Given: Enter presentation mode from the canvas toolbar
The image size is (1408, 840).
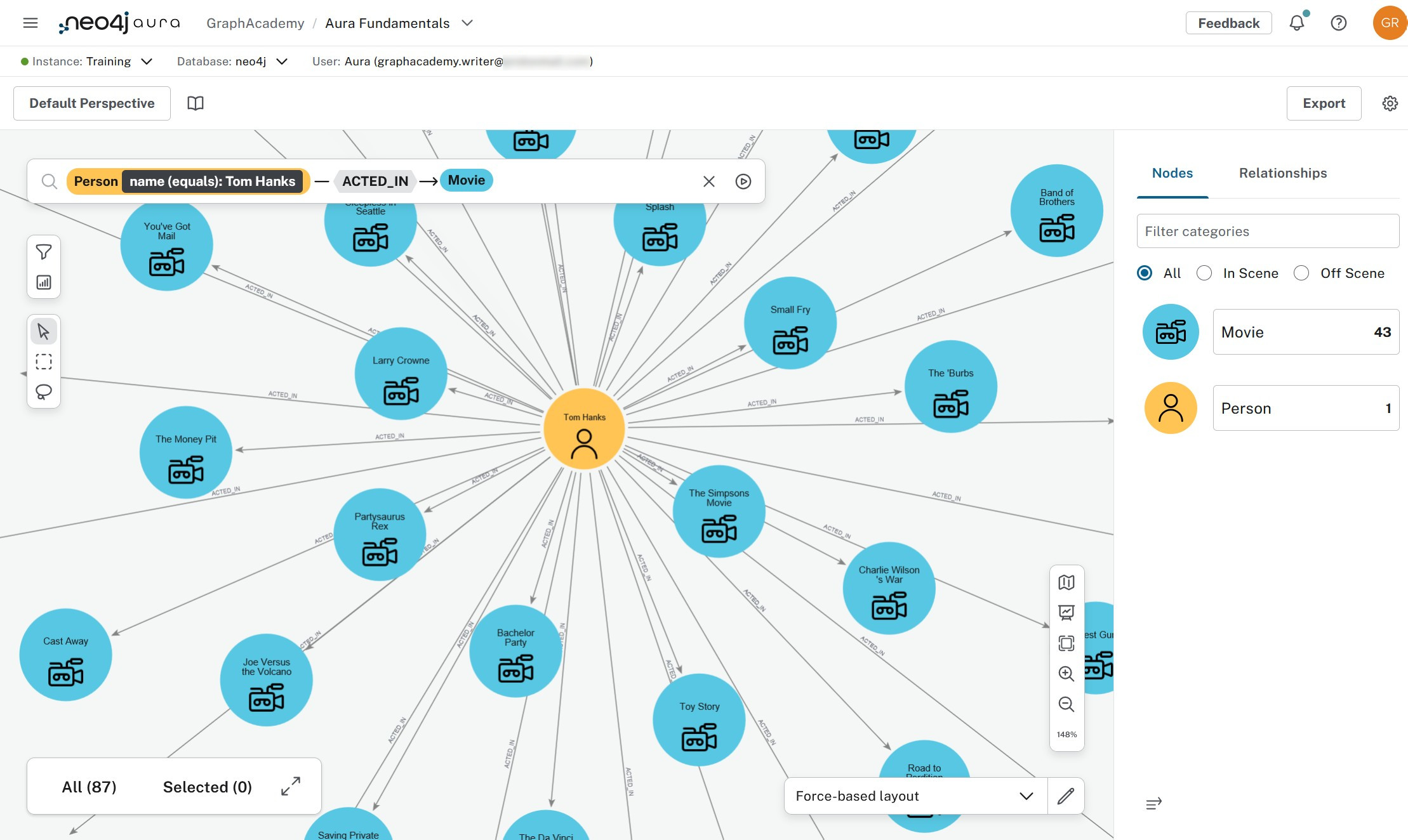Looking at the screenshot, I should [1066, 612].
